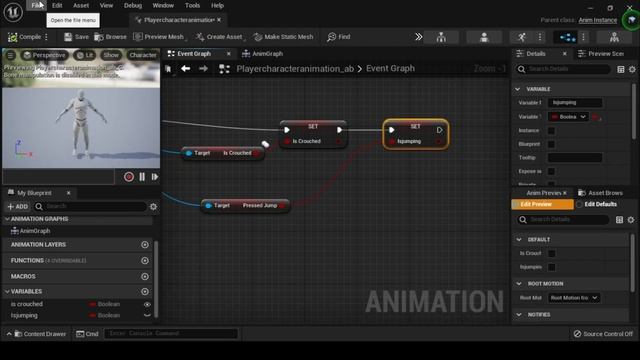Step preview forward one frame
This screenshot has width=640, height=360.
point(155,177)
